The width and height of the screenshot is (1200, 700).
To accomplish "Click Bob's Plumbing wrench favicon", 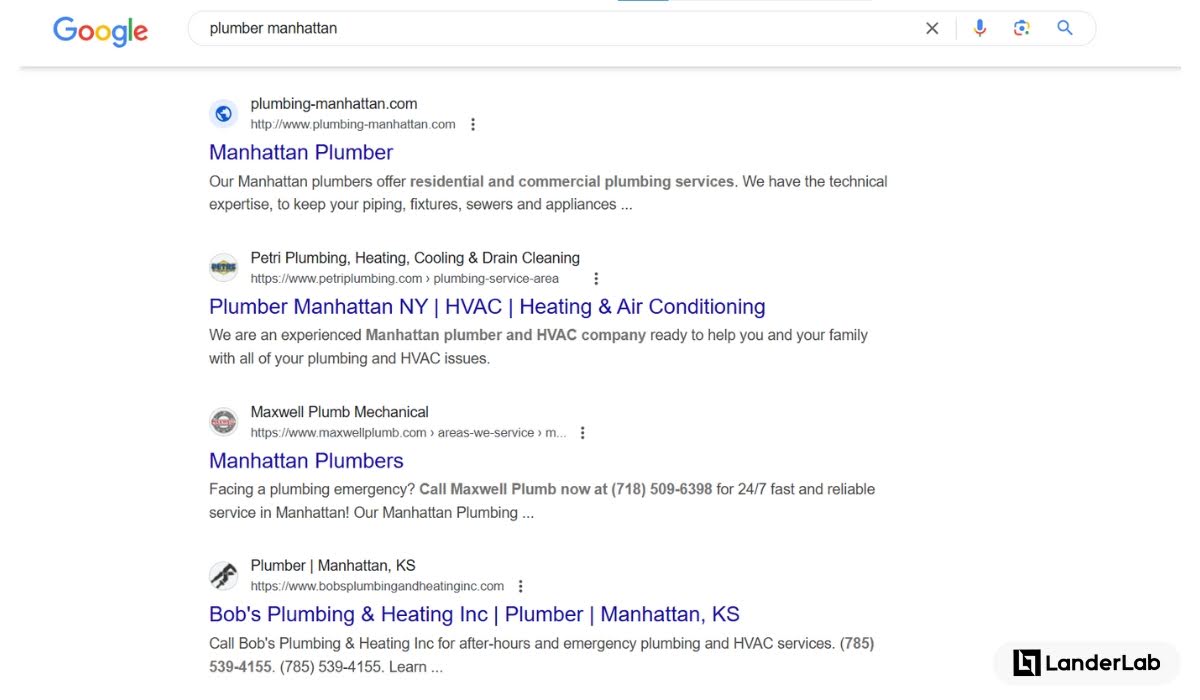I will point(224,576).
